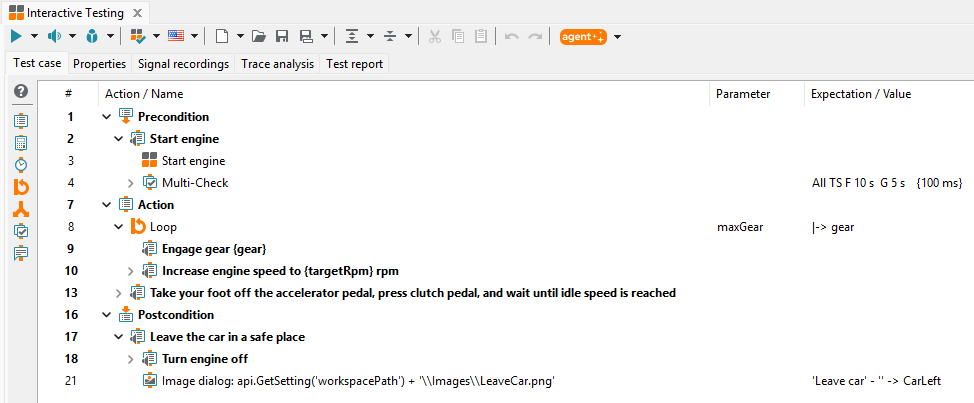This screenshot has height=403, width=974.
Task: Click the redo arrow icon
Action: coord(535,37)
